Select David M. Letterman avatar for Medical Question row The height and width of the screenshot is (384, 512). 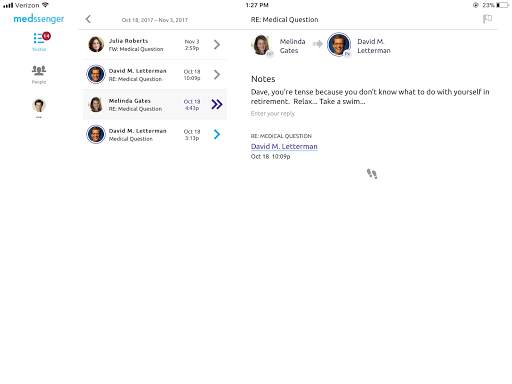96,134
